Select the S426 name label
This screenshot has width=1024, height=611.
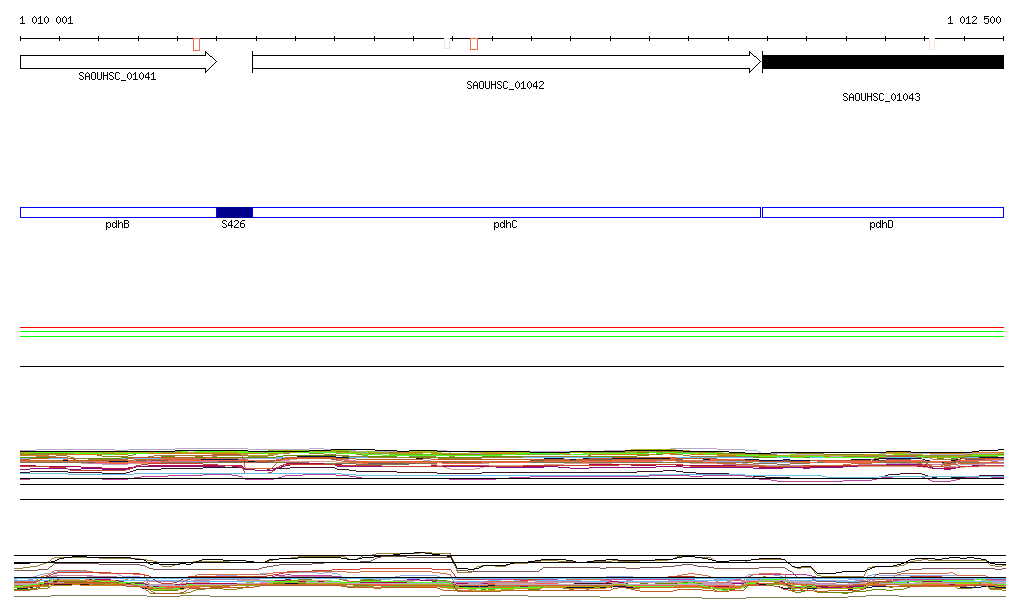(x=233, y=225)
